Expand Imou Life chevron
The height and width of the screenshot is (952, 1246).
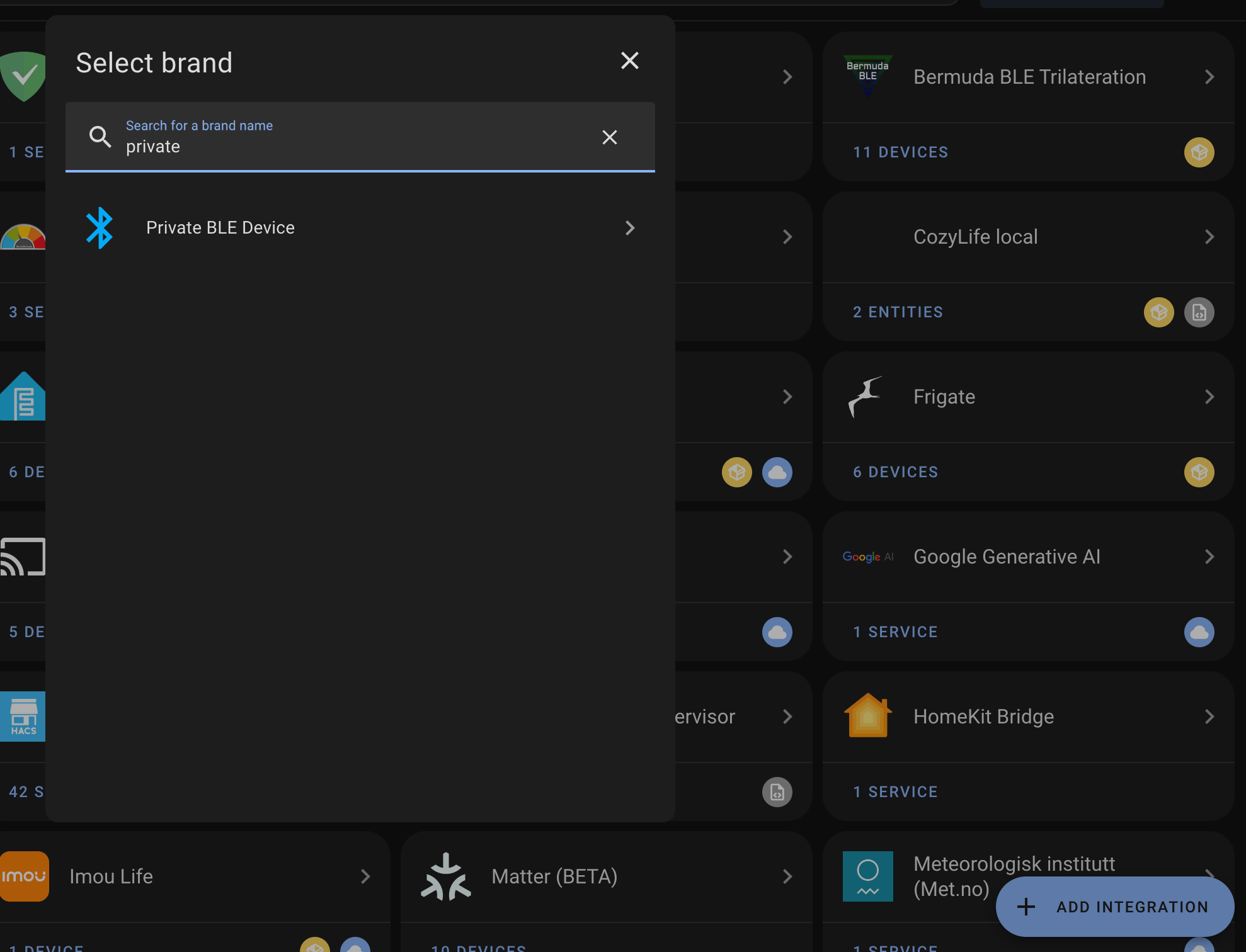[365, 876]
